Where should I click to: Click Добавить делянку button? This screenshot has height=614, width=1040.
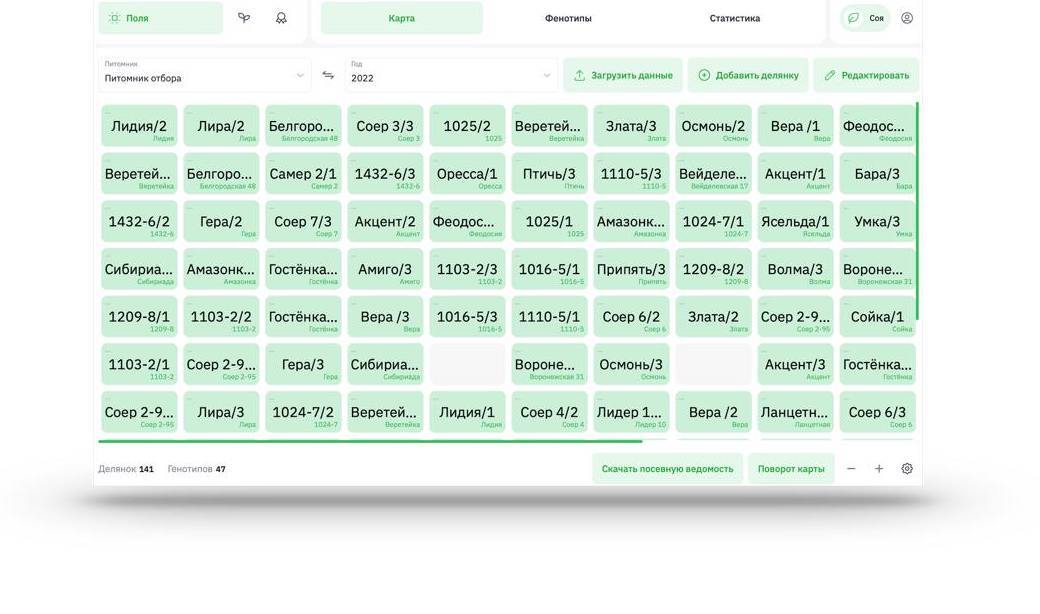[x=748, y=75]
